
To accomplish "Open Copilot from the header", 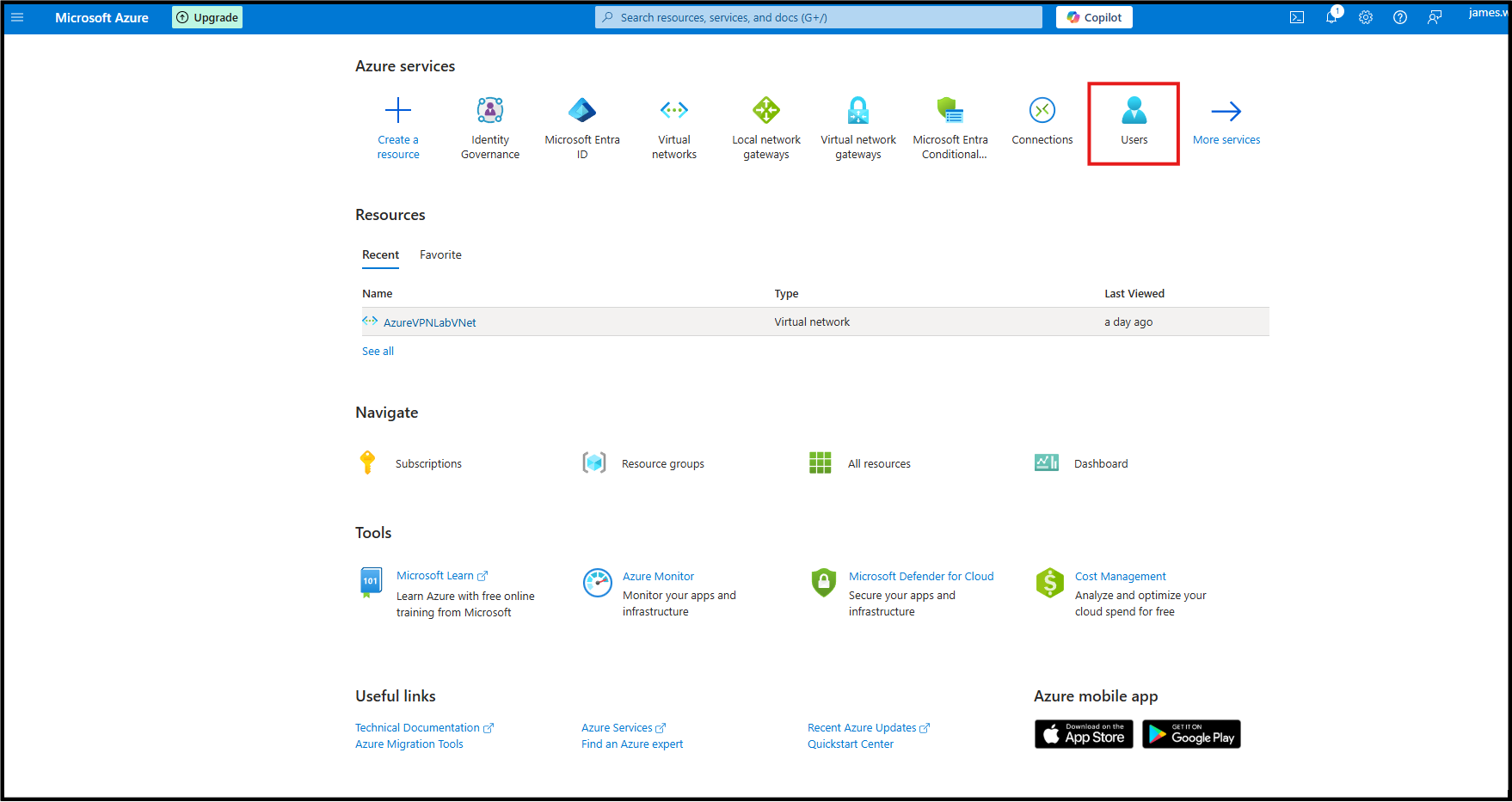I will coord(1094,17).
